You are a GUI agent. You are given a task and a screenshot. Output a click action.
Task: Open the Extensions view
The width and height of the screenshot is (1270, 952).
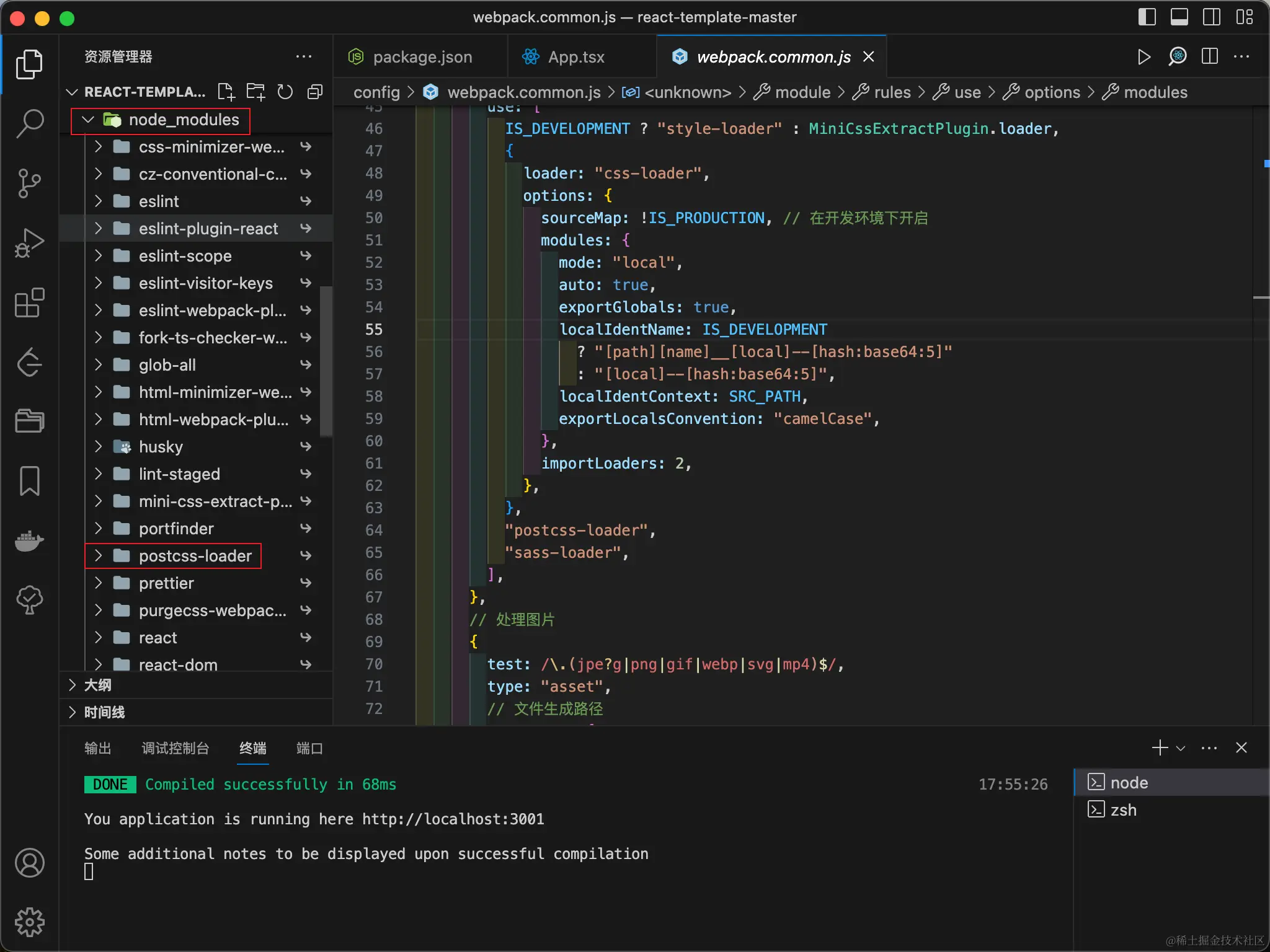[x=29, y=302]
